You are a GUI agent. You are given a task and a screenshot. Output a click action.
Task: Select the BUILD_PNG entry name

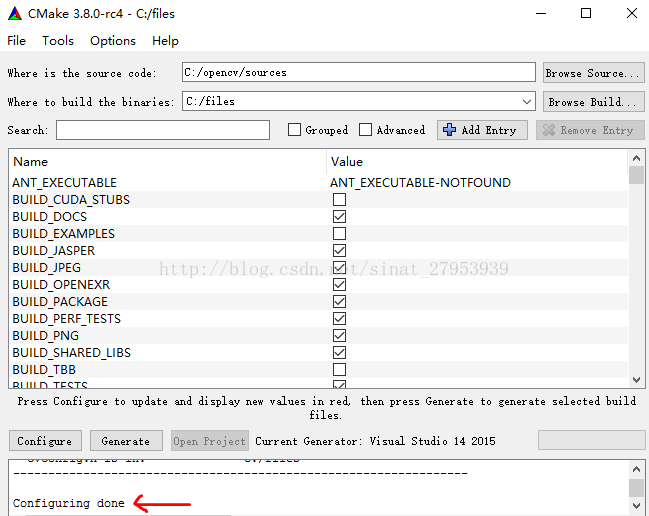[x=46, y=336]
